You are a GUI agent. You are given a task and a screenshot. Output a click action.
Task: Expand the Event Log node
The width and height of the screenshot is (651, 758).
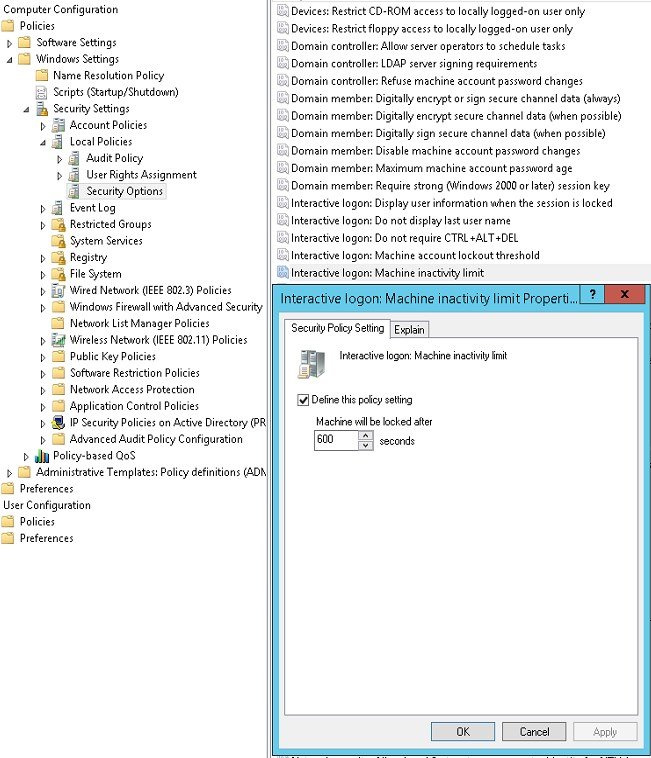(x=43, y=209)
